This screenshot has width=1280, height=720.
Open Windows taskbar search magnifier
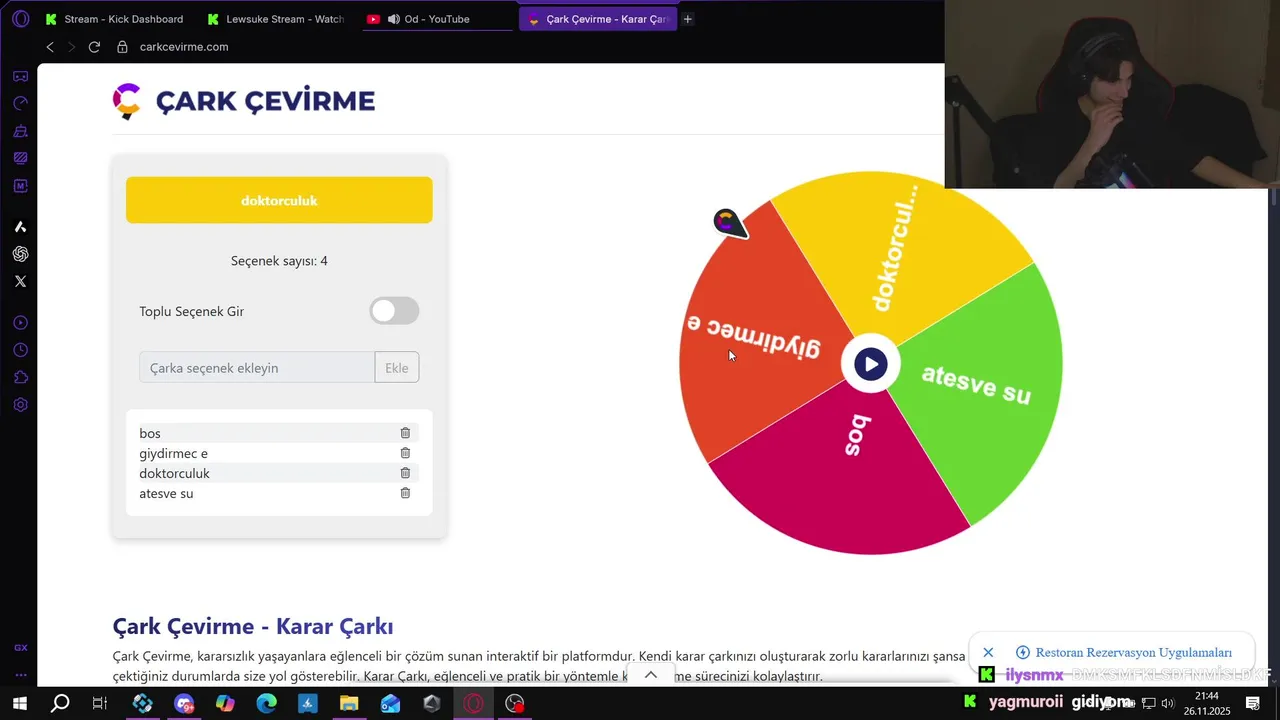[60, 703]
